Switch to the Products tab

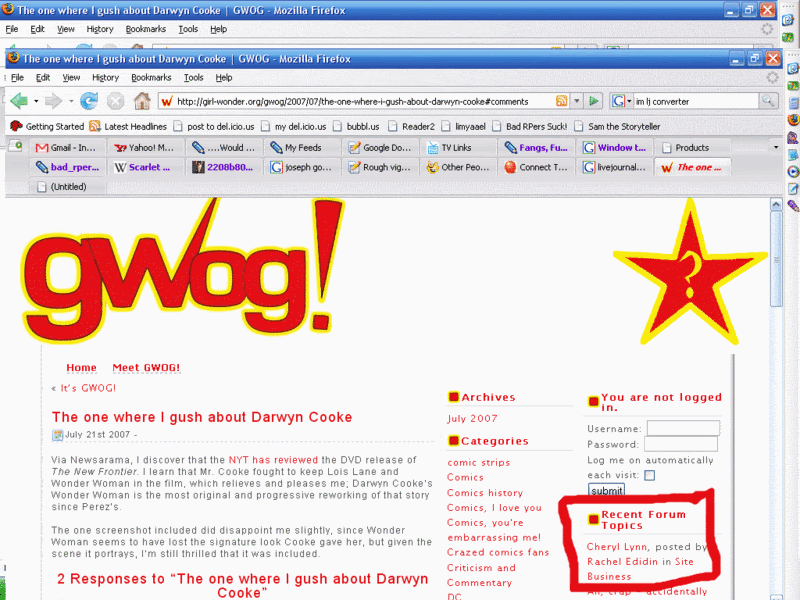point(692,148)
